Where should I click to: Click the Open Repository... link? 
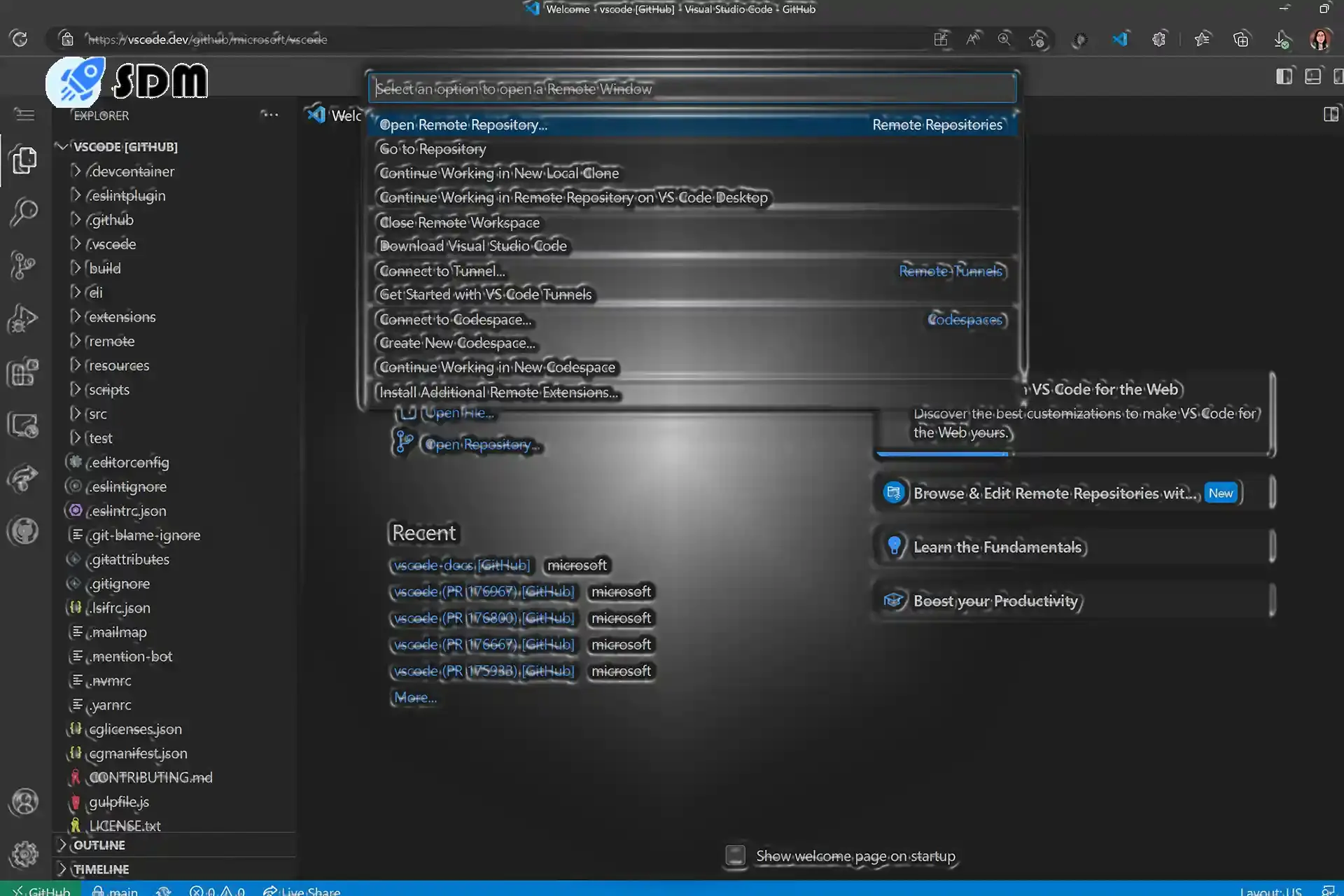(x=483, y=444)
